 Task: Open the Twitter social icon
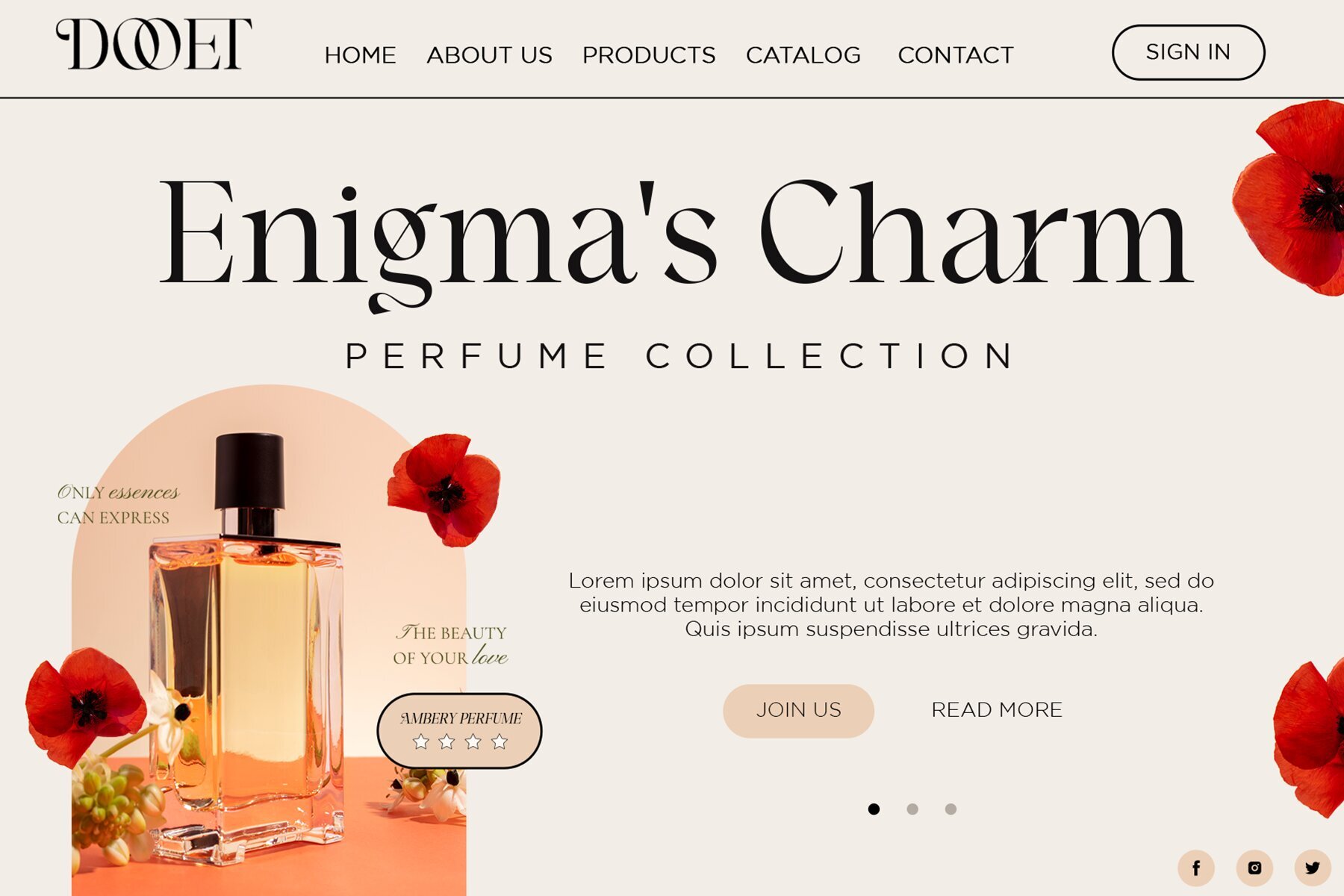coord(1313,868)
